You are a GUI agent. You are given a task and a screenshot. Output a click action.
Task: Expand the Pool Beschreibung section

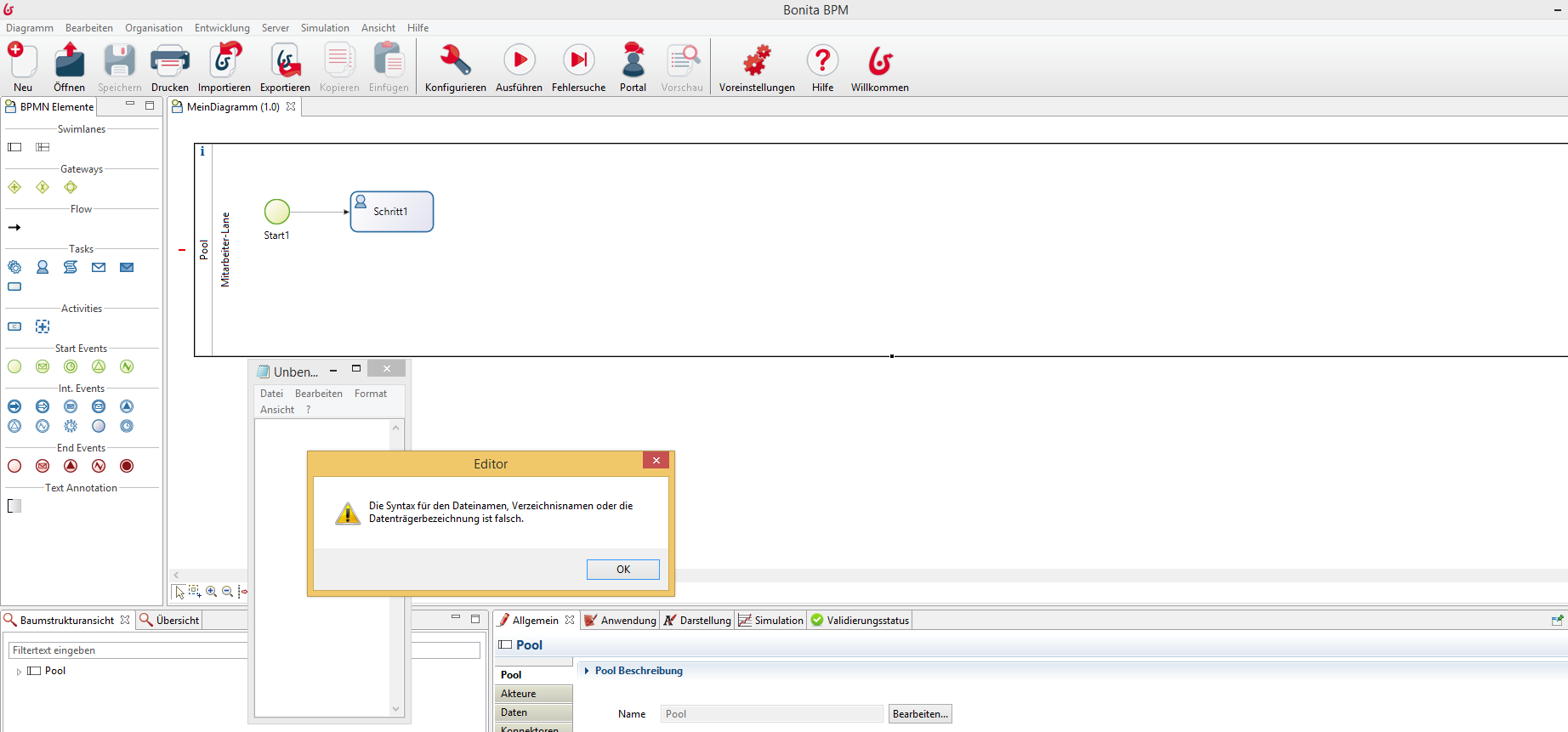click(x=587, y=671)
